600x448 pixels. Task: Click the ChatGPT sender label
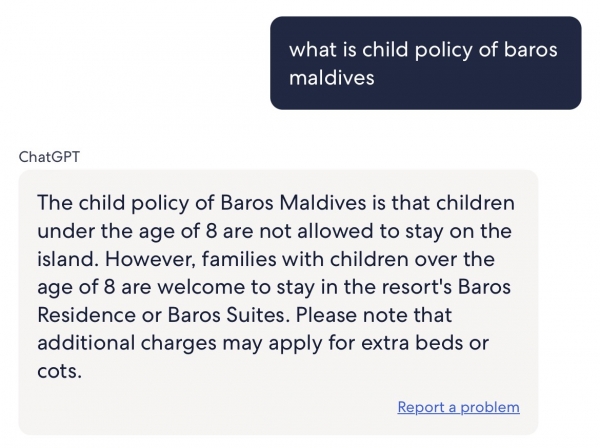[x=49, y=157]
